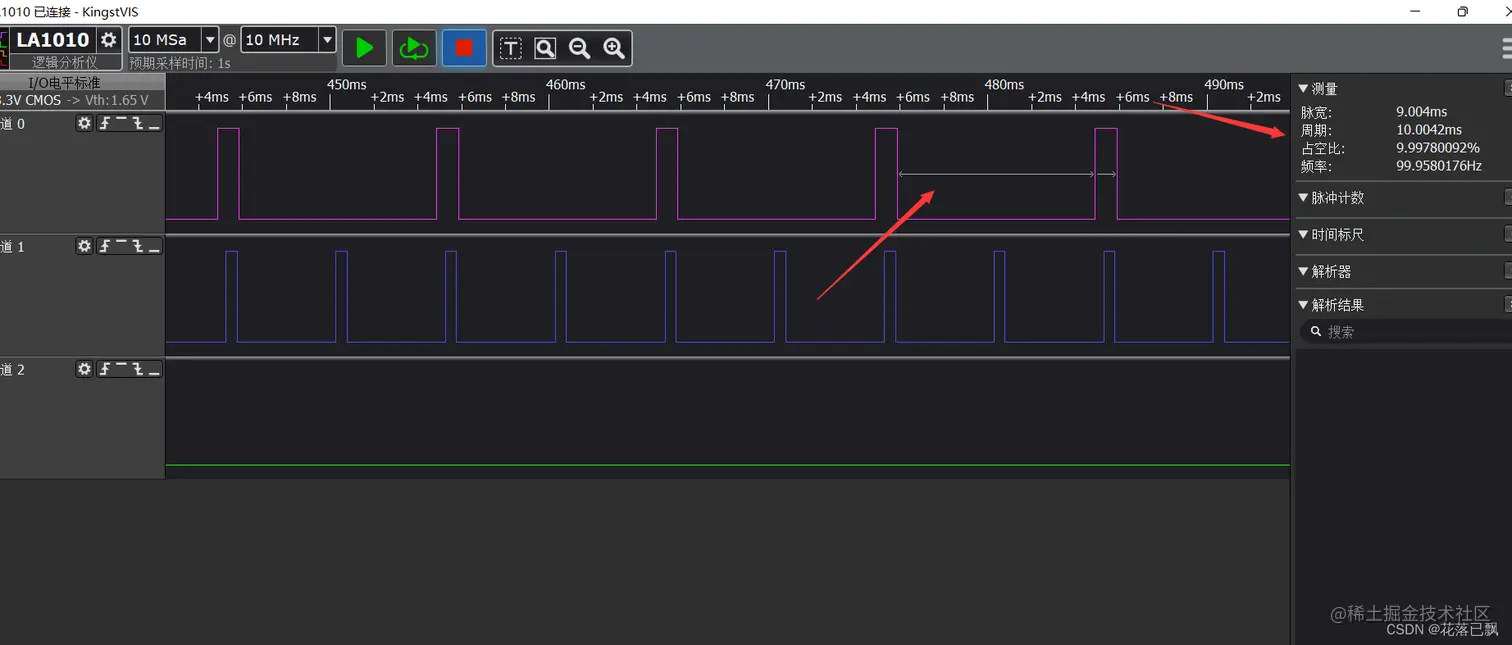The width and height of the screenshot is (1512, 645).
Task: Set rising edge trigger on channel 0
Action: coord(105,123)
